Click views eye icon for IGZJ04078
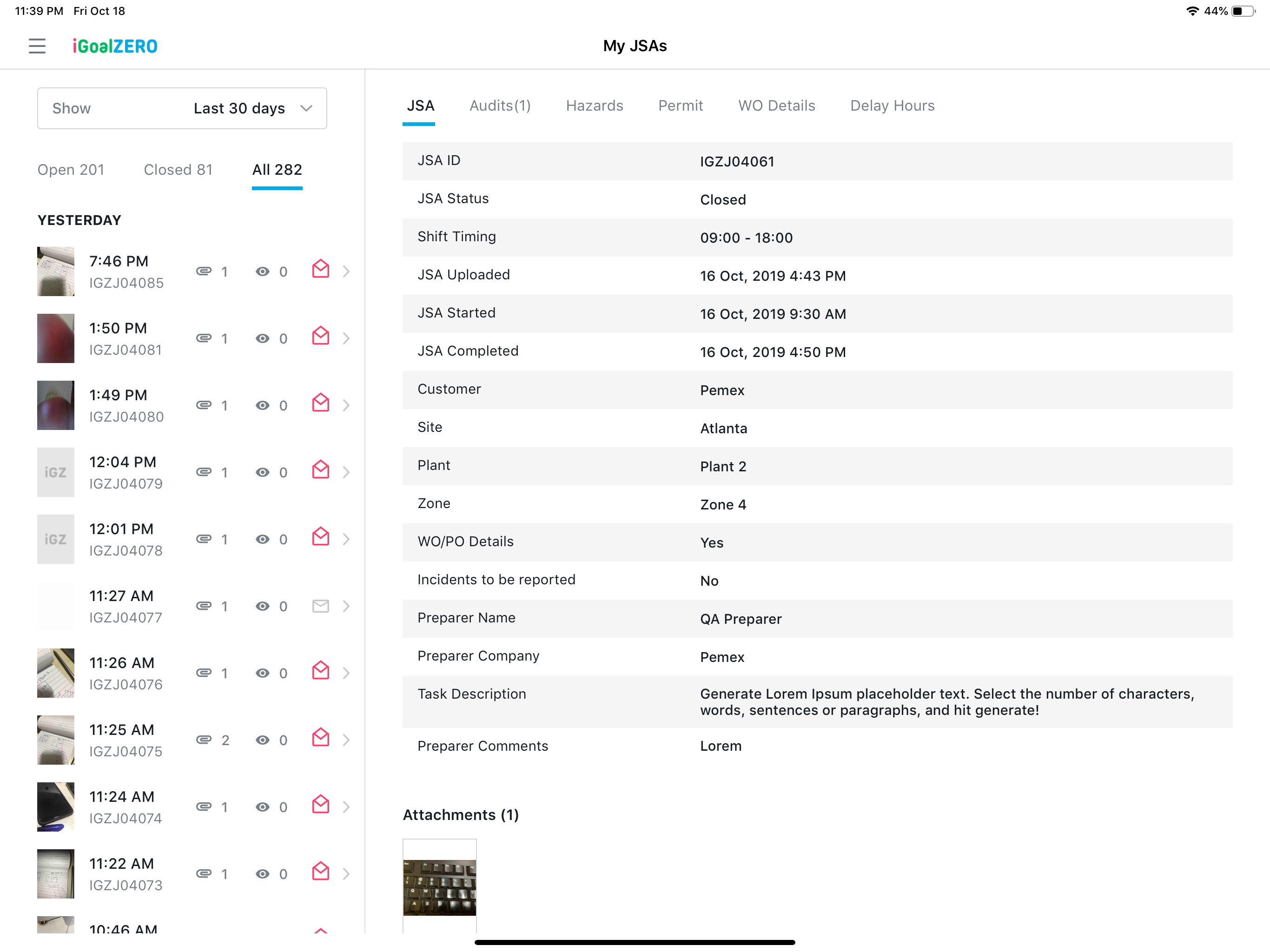The width and height of the screenshot is (1270, 952). (x=262, y=539)
